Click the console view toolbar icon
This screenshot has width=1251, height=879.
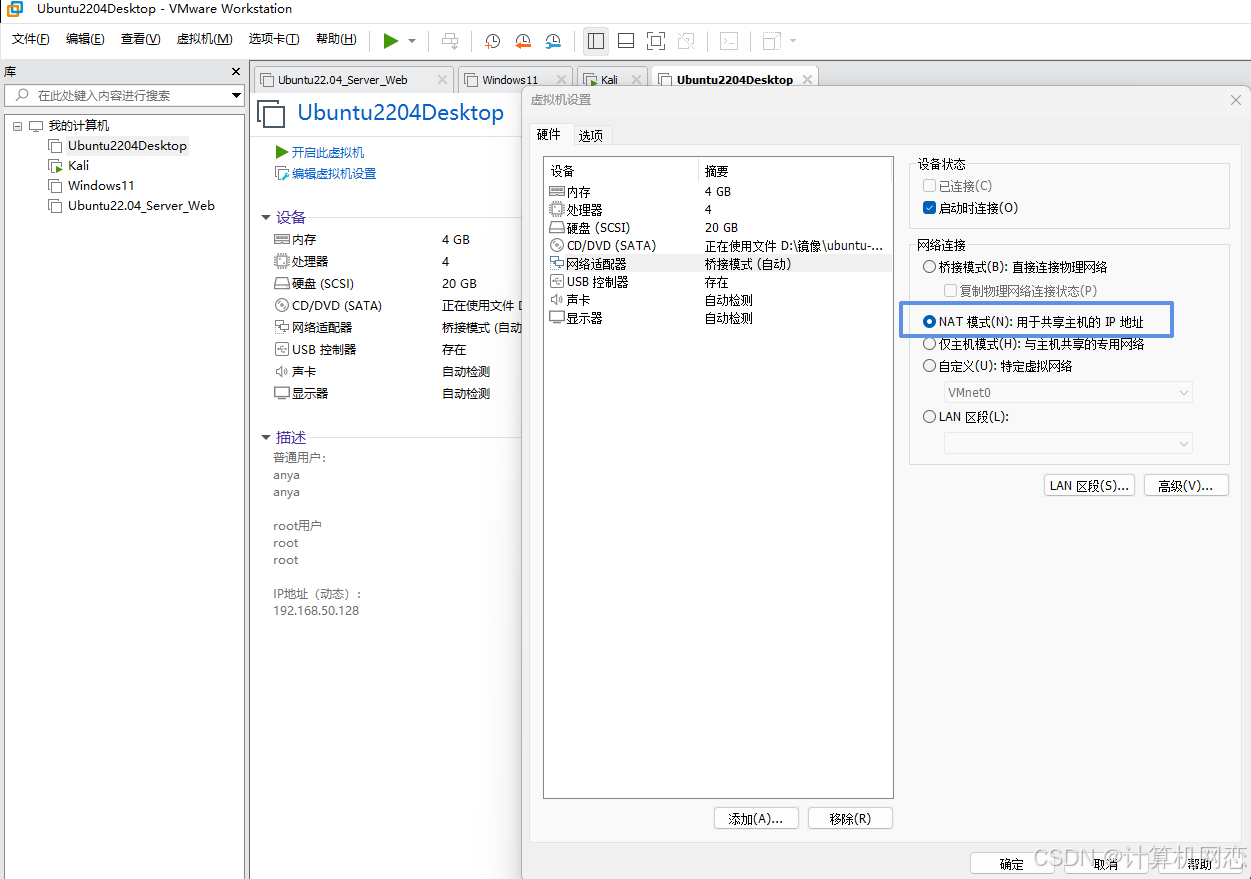click(x=730, y=41)
